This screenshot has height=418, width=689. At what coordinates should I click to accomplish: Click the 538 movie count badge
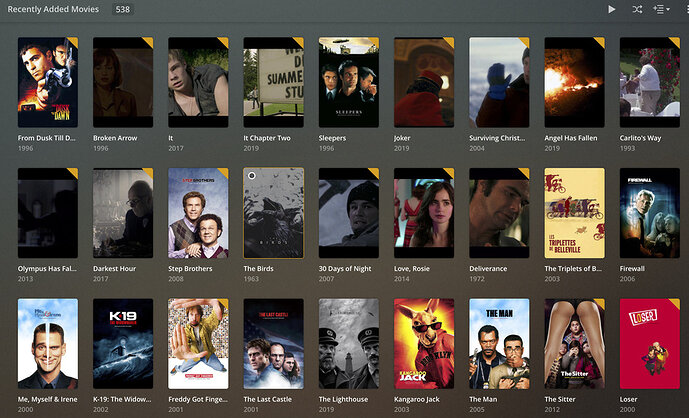pos(123,9)
